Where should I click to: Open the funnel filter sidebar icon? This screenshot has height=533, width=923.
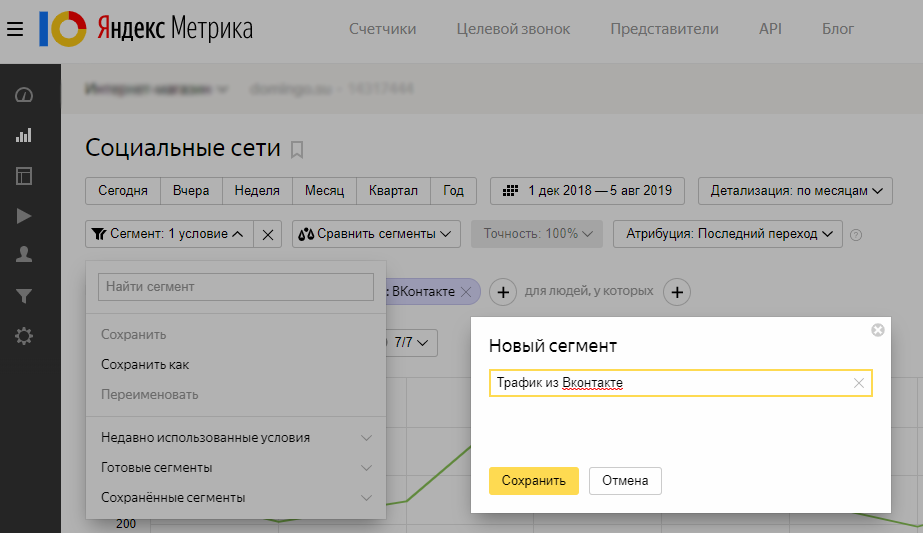24,295
